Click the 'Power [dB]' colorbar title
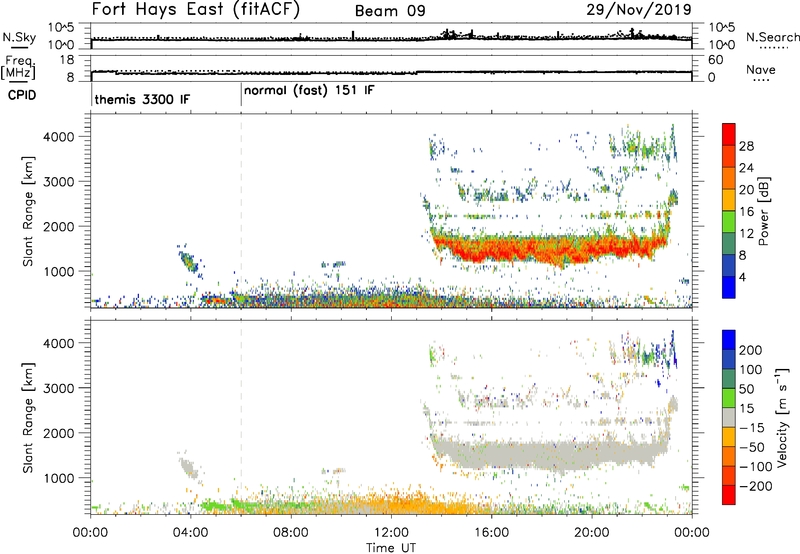The width and height of the screenshot is (800, 554). [x=763, y=211]
